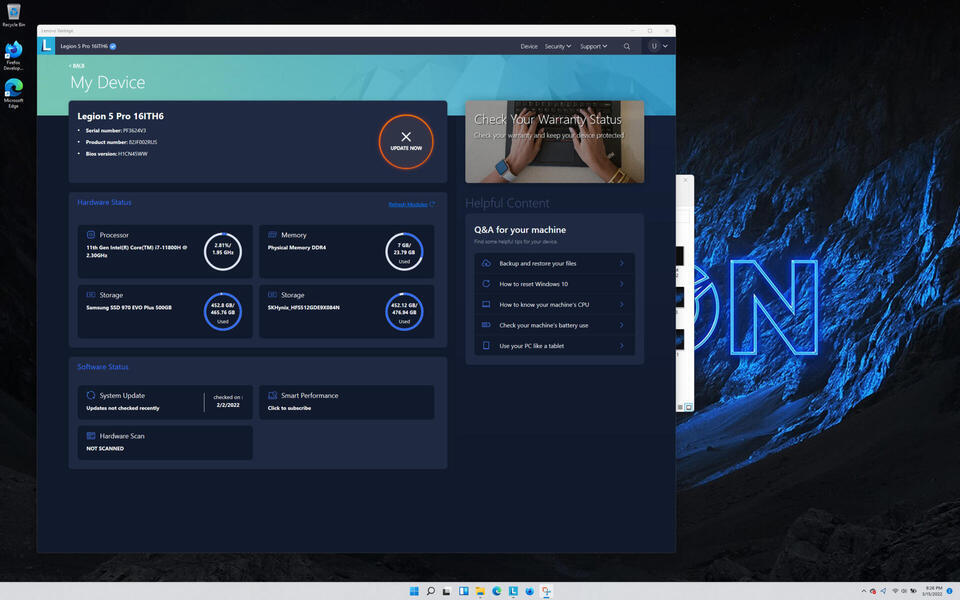Click the memory 7 GB usage ring
Viewport: 960px width, 600px height.
click(404, 252)
